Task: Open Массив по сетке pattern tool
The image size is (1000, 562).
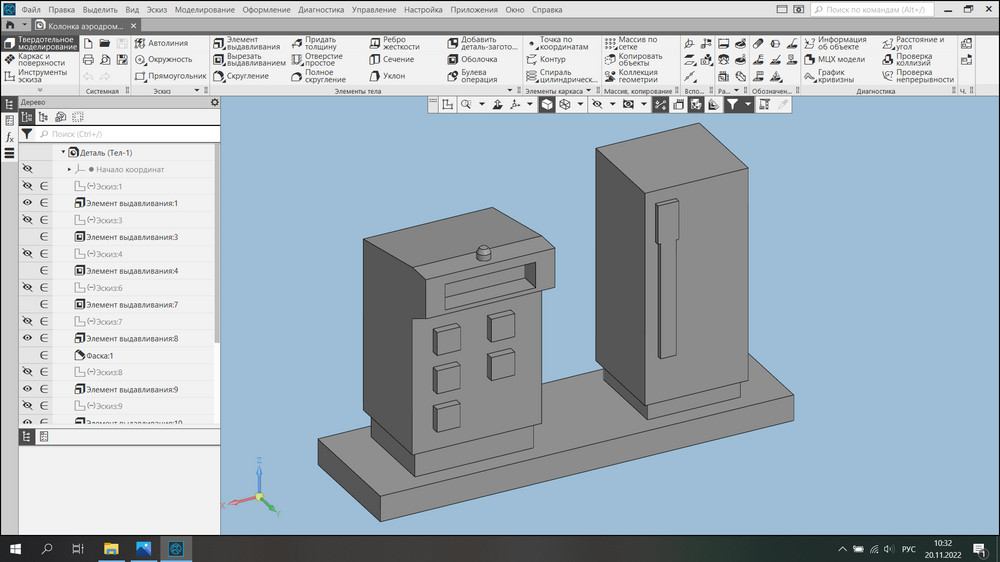Action: (631, 43)
